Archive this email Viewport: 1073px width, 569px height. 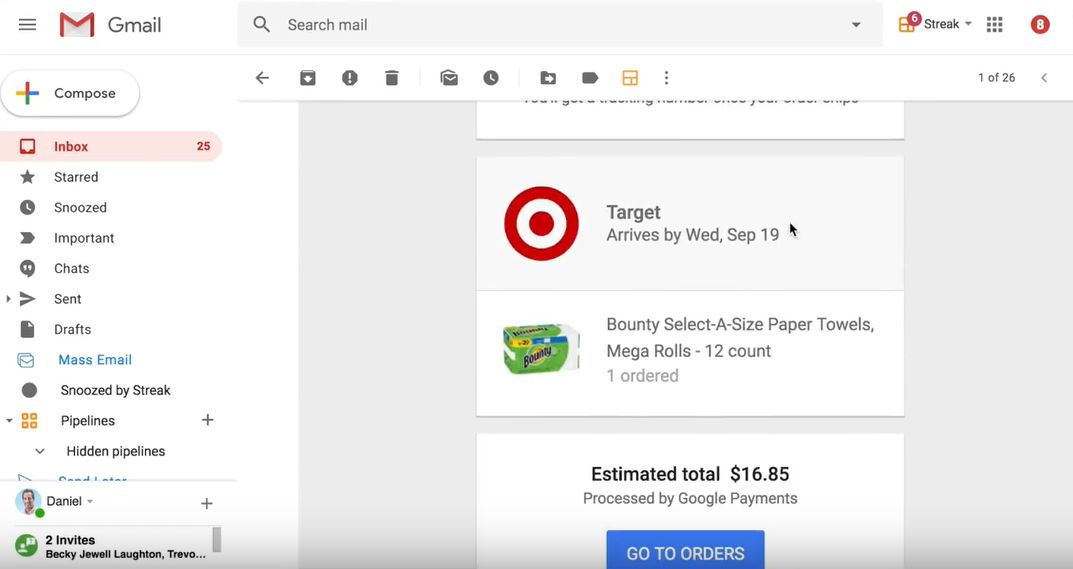pyautogui.click(x=308, y=77)
